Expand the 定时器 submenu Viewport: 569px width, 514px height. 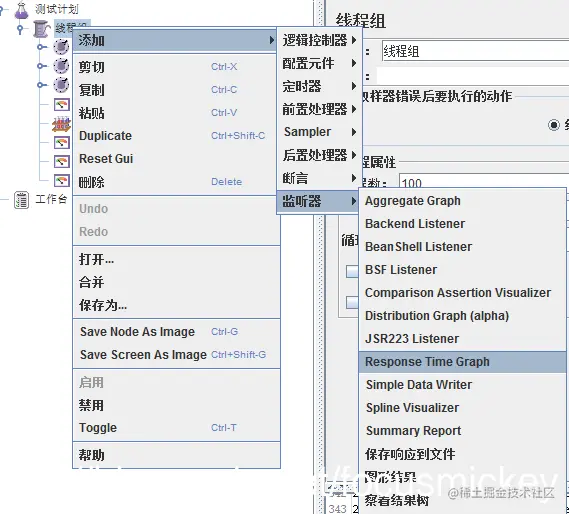(319, 86)
